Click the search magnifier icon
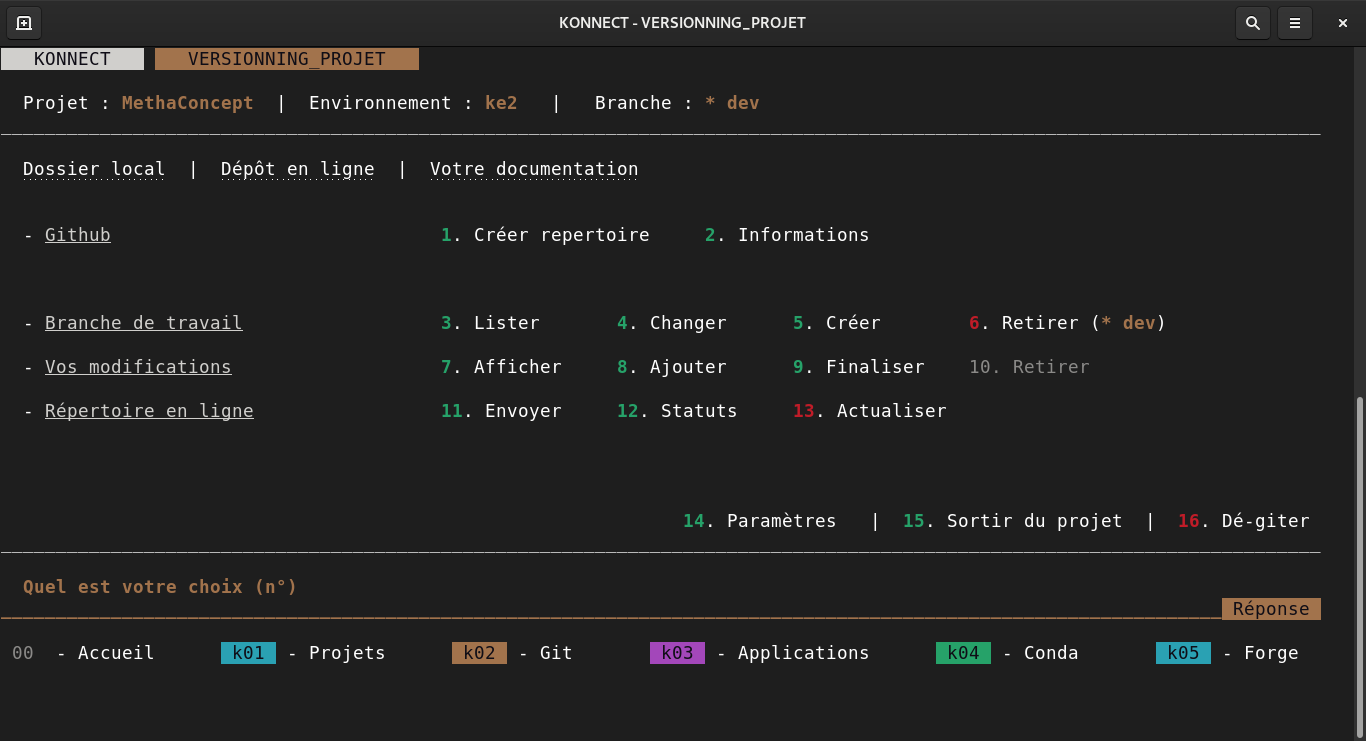Image resolution: width=1366 pixels, height=741 pixels. coord(1252,23)
